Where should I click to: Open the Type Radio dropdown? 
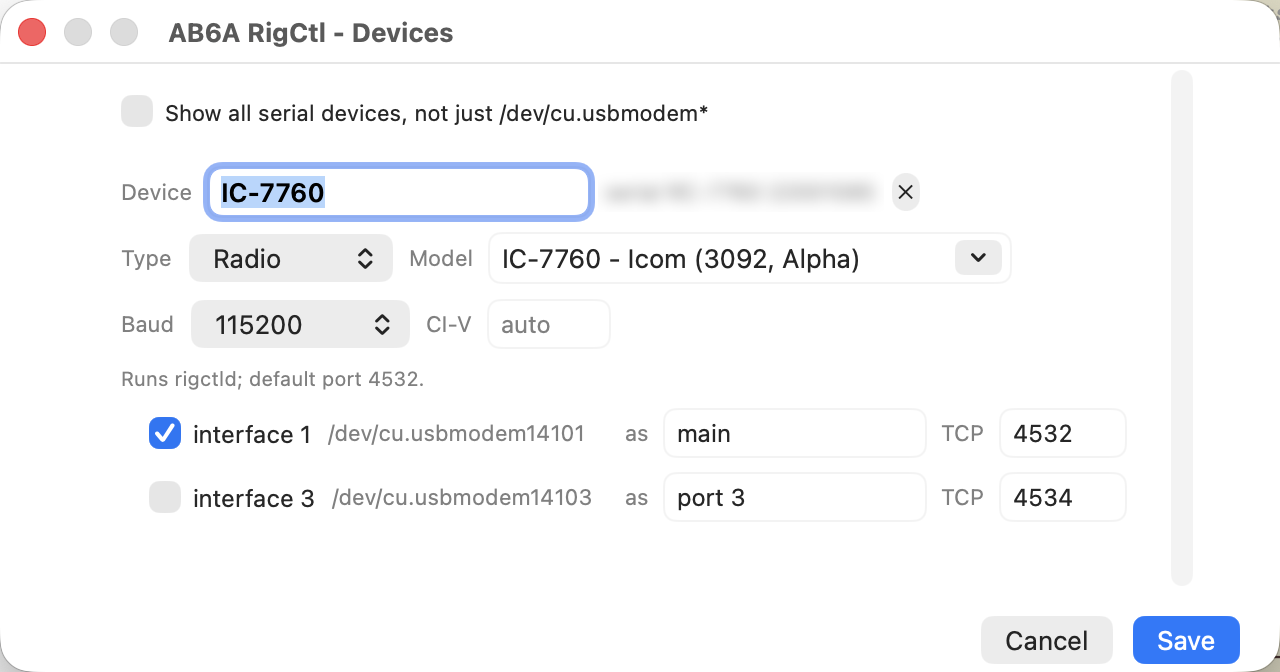pos(290,259)
